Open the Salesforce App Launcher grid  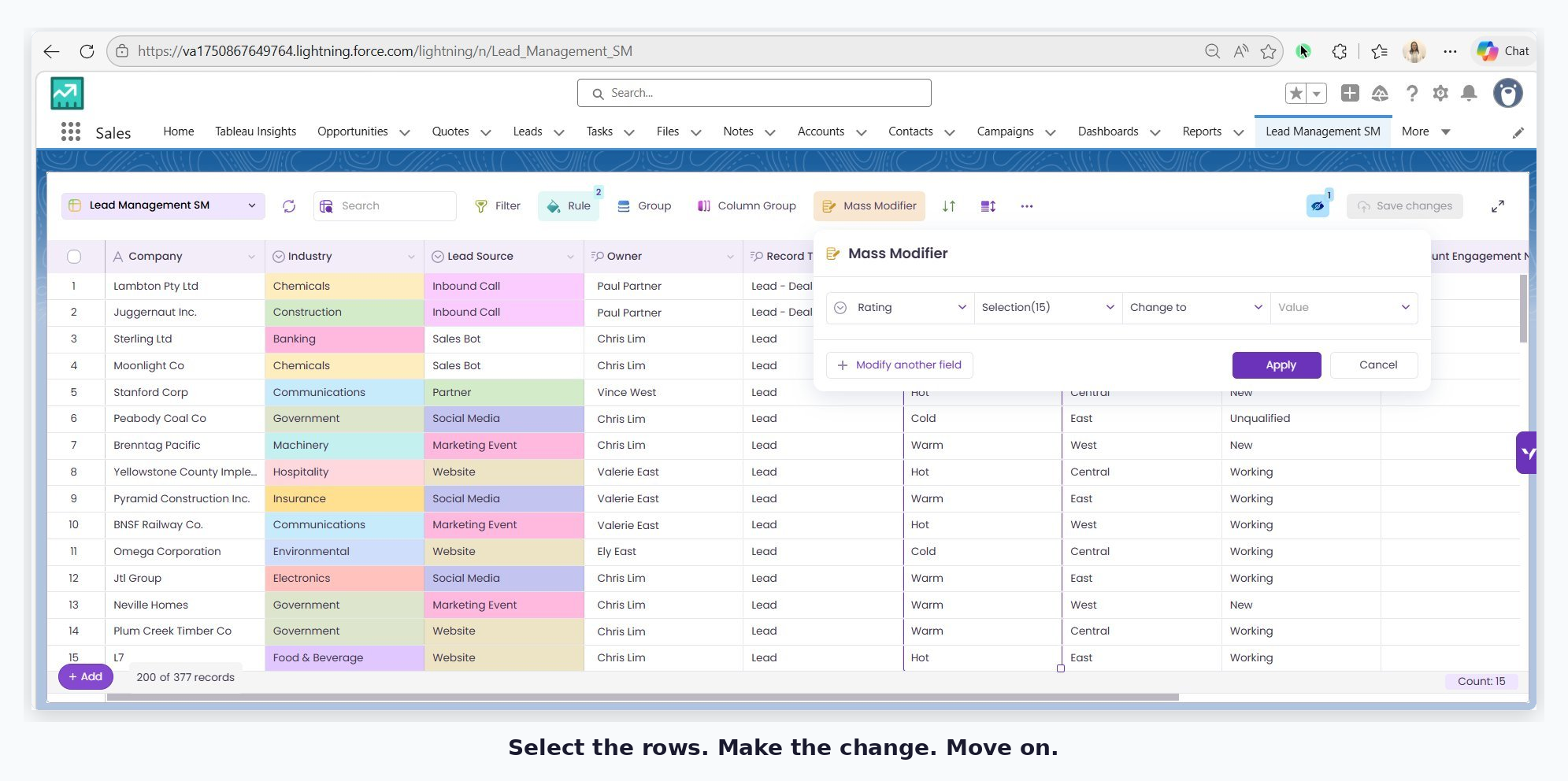pyautogui.click(x=71, y=131)
